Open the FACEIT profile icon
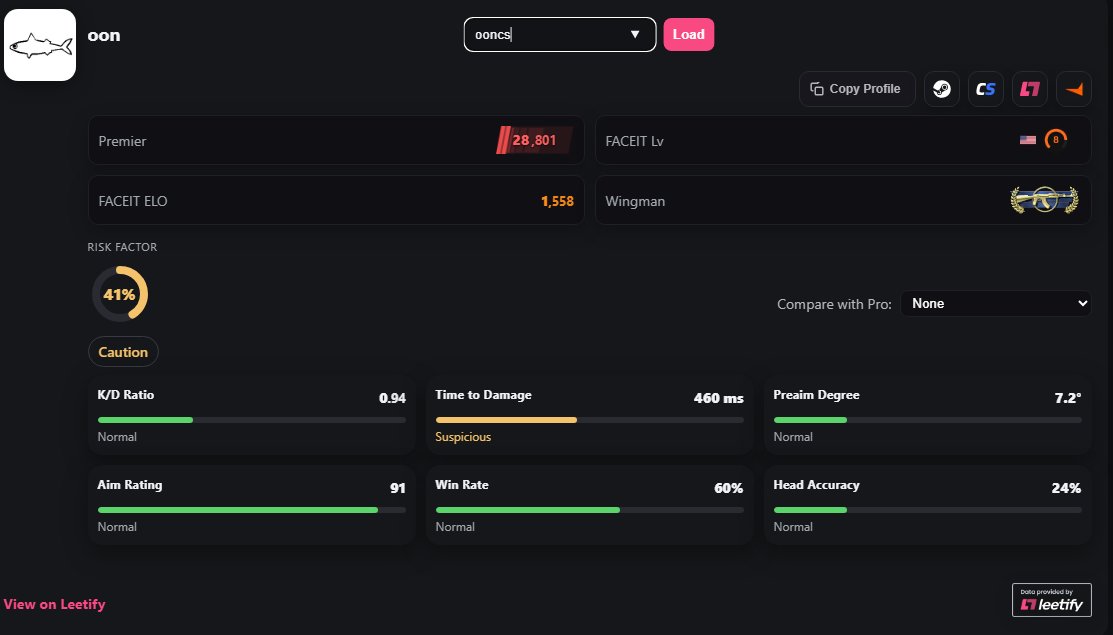Image resolution: width=1113 pixels, height=635 pixels. (x=1074, y=89)
